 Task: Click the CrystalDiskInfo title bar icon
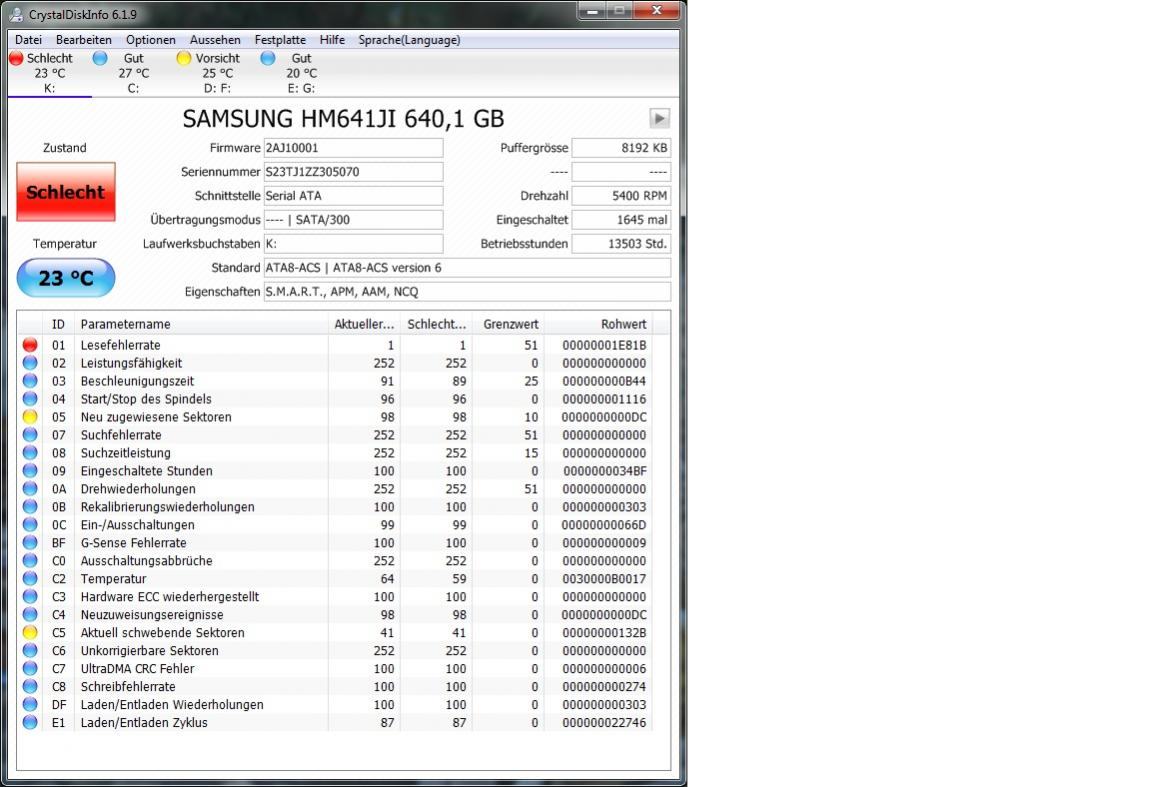16,14
